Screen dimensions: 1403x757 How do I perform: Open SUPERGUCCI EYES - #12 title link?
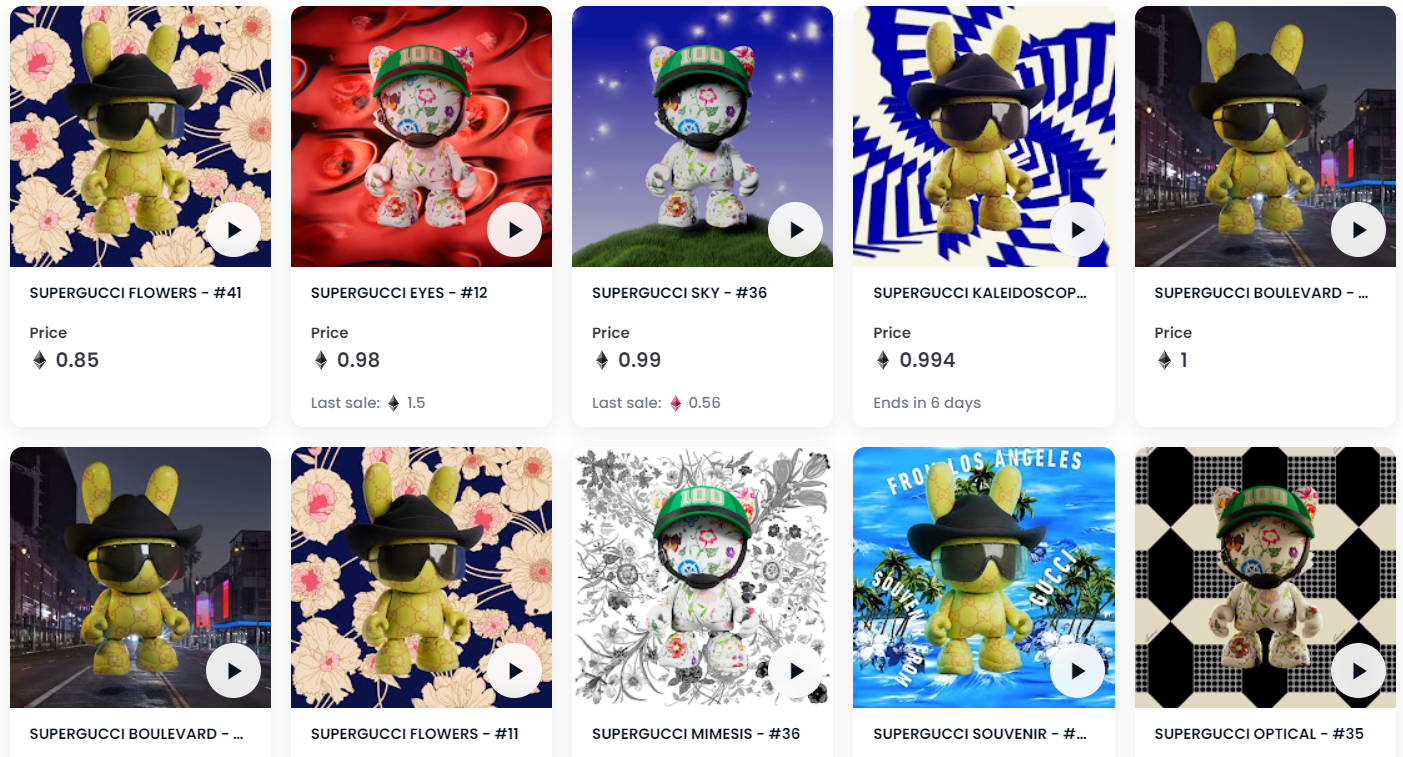point(399,293)
